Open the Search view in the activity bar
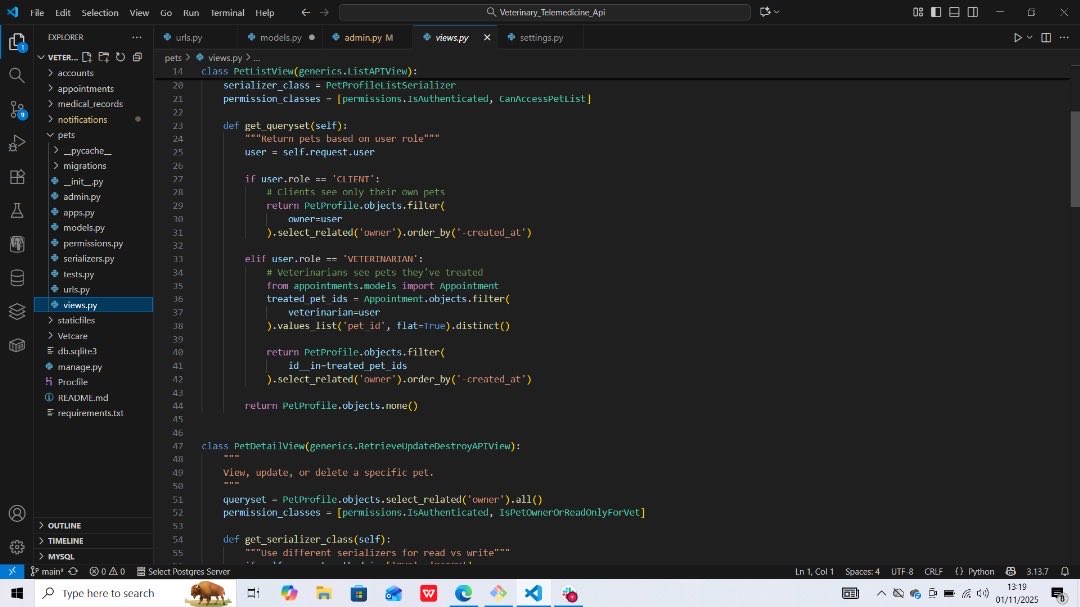 pos(16,74)
